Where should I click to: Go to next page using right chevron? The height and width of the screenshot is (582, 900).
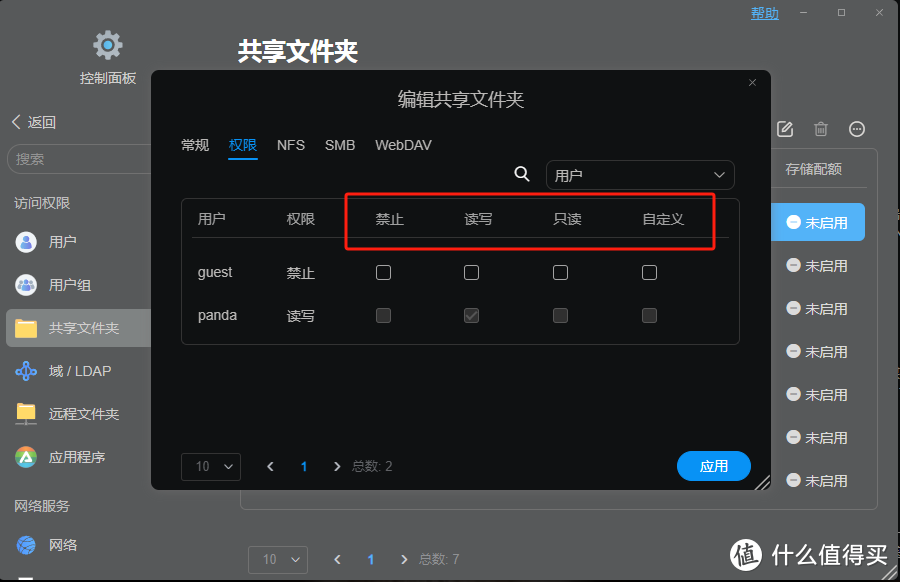(337, 466)
